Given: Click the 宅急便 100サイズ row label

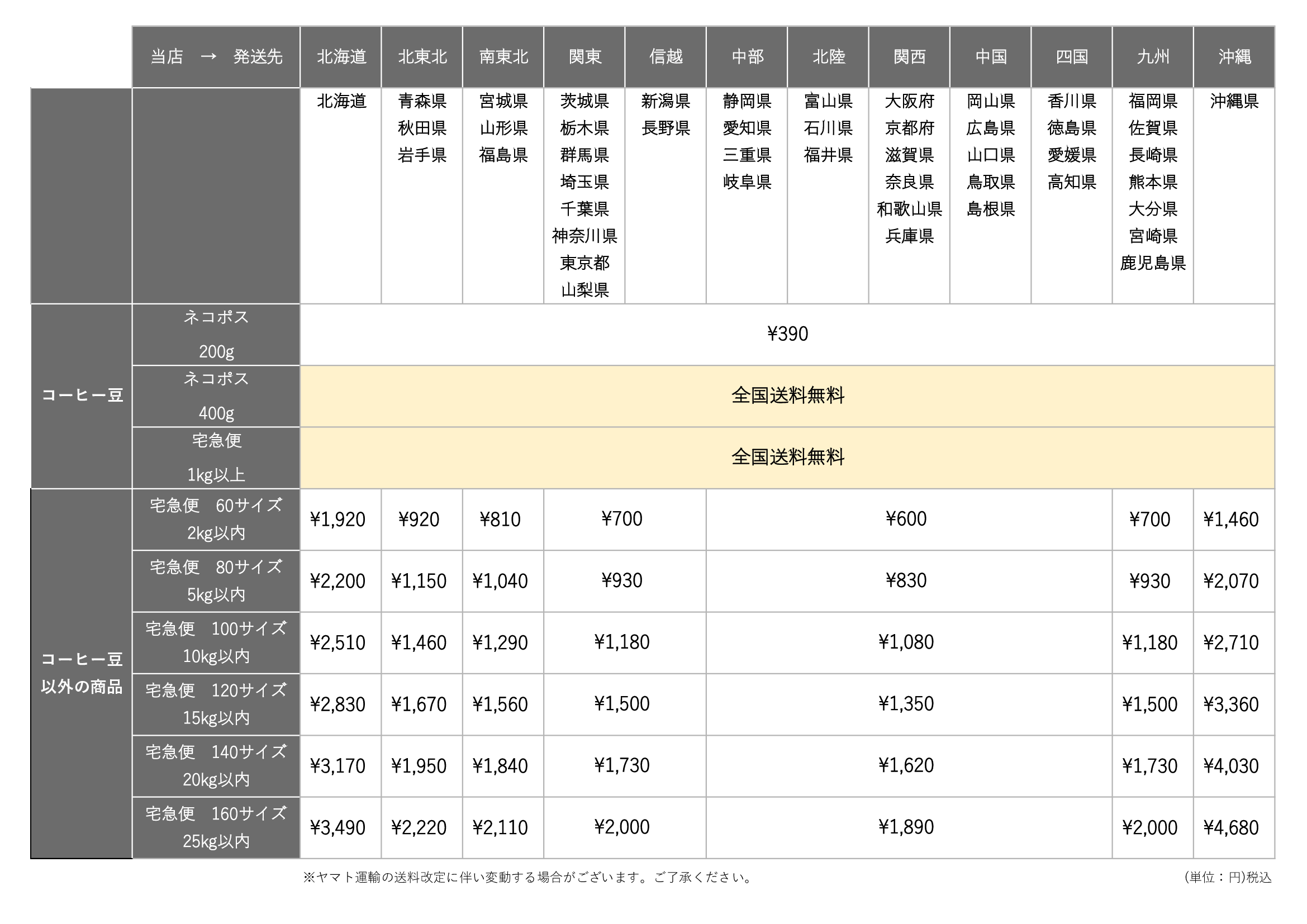Looking at the screenshot, I should (x=216, y=642).
